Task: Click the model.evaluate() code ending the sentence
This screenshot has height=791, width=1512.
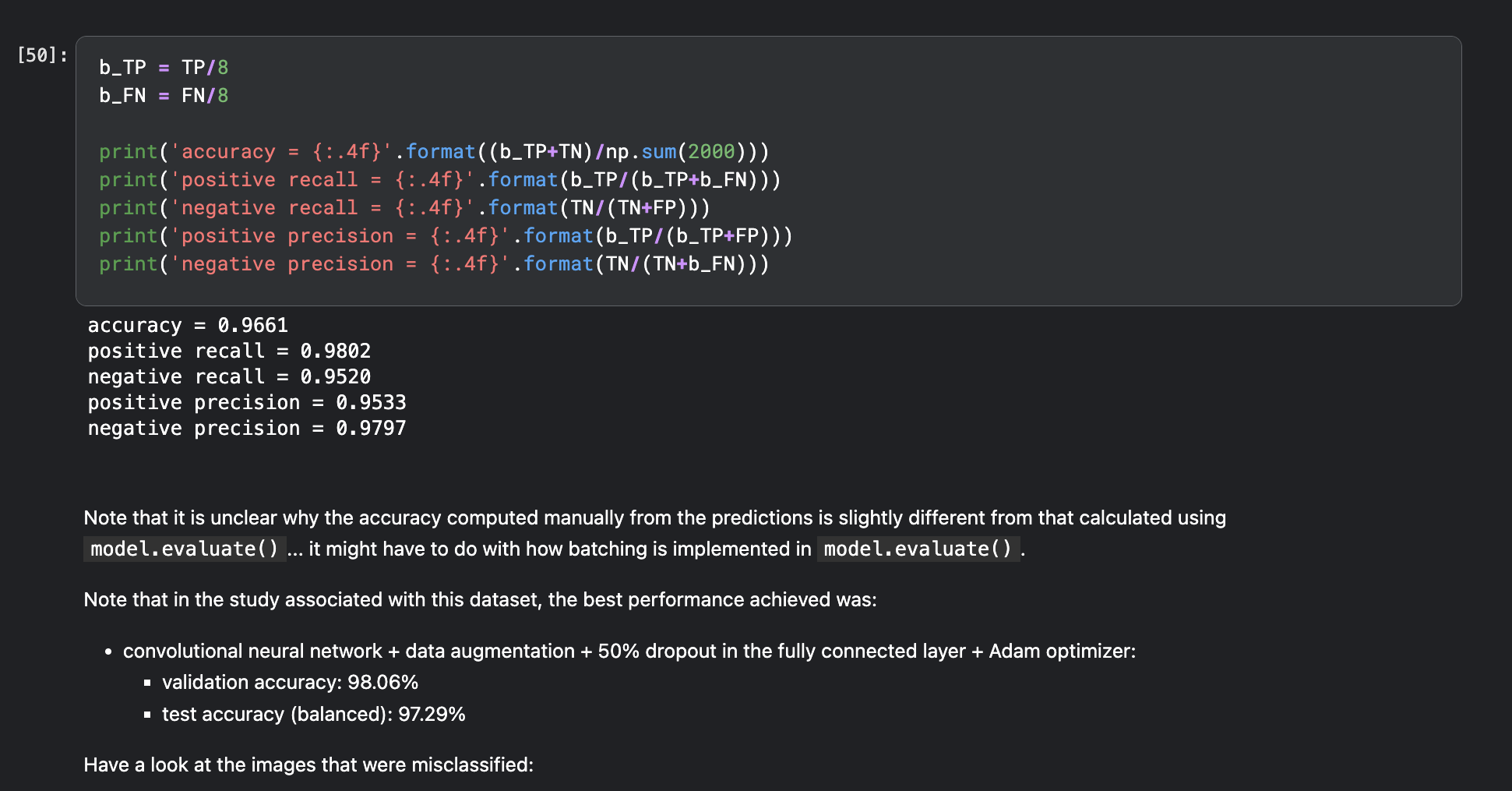Action: pyautogui.click(x=918, y=549)
